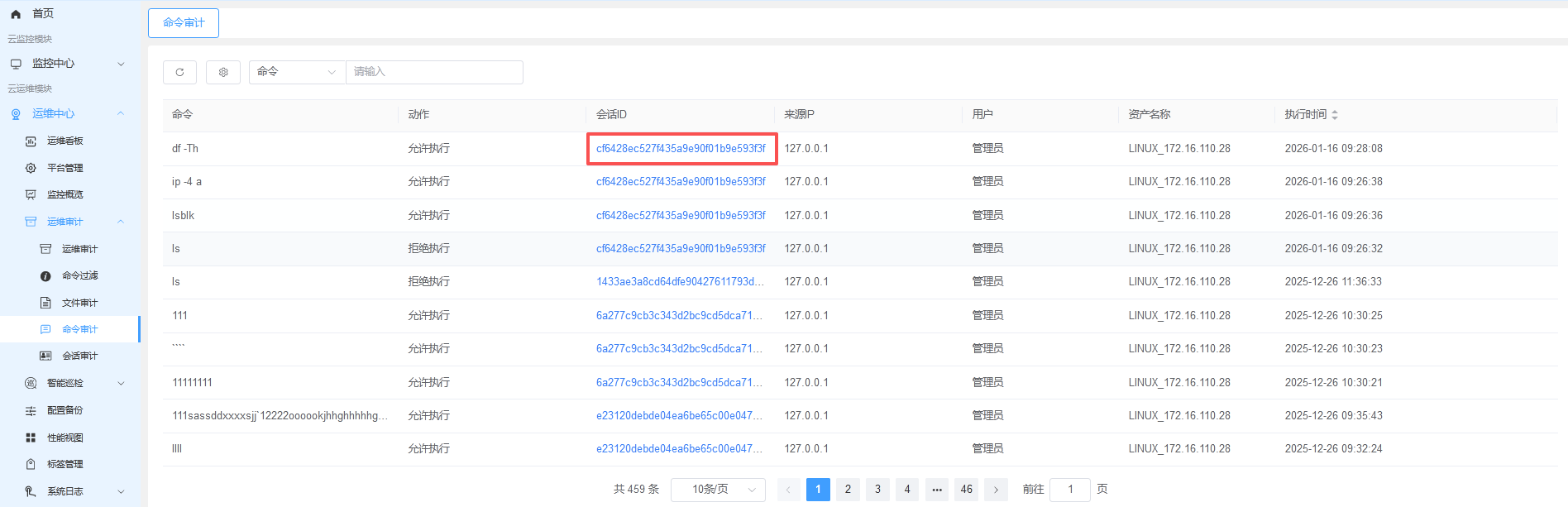The width and height of the screenshot is (1568, 507).
Task: Click the 命令审计 sidebar icon
Action: (x=45, y=329)
